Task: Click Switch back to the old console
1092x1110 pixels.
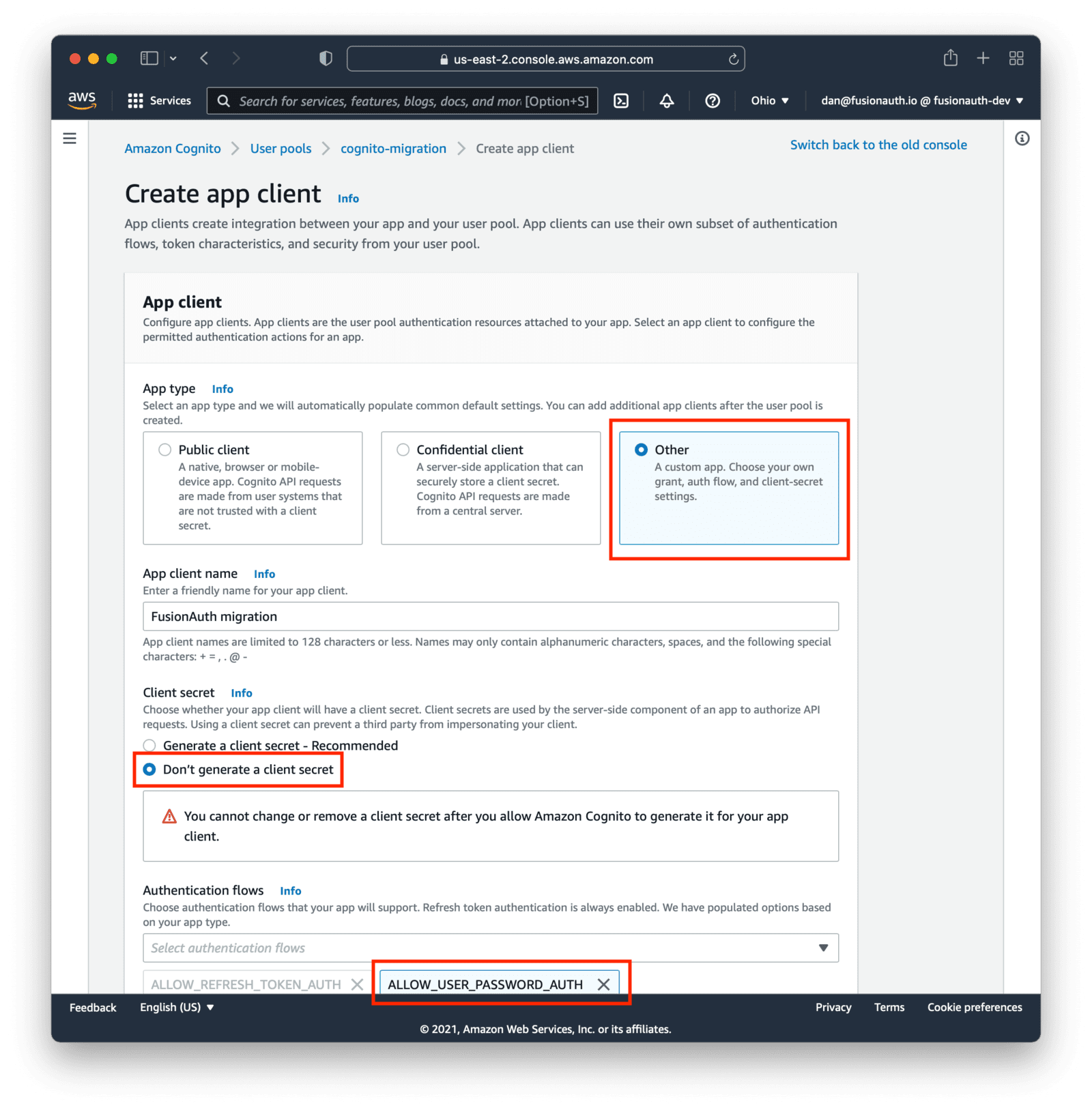Action: point(878,145)
